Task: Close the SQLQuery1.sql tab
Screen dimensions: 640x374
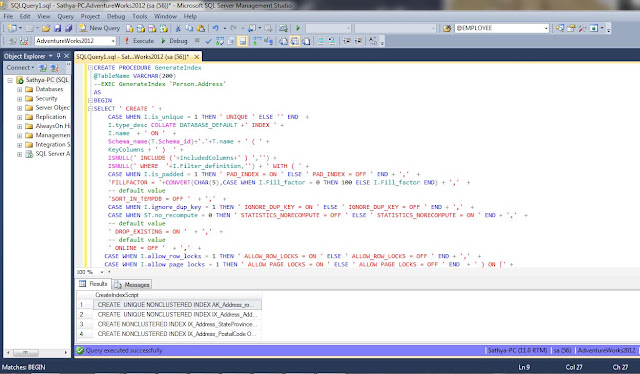Action: (197, 57)
